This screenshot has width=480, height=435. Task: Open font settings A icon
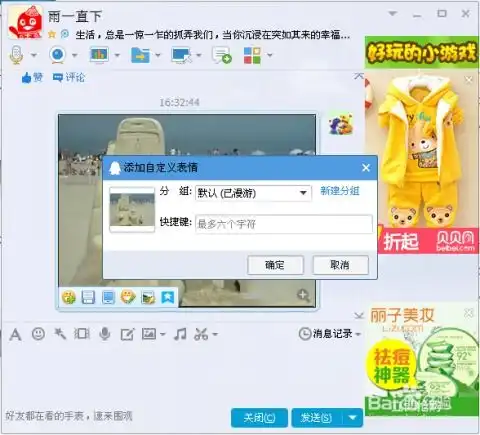click(15, 334)
